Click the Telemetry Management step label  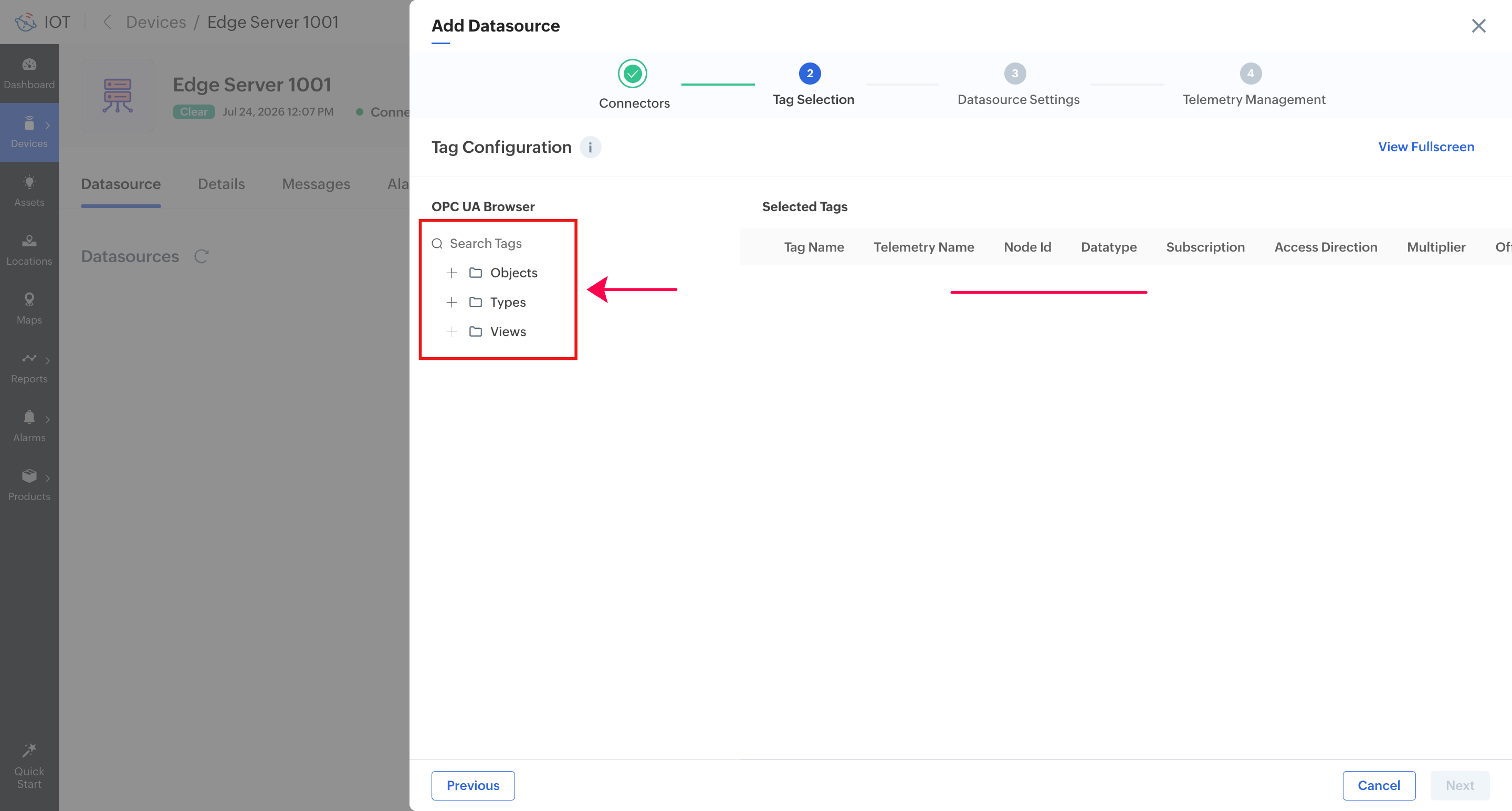(1254, 100)
